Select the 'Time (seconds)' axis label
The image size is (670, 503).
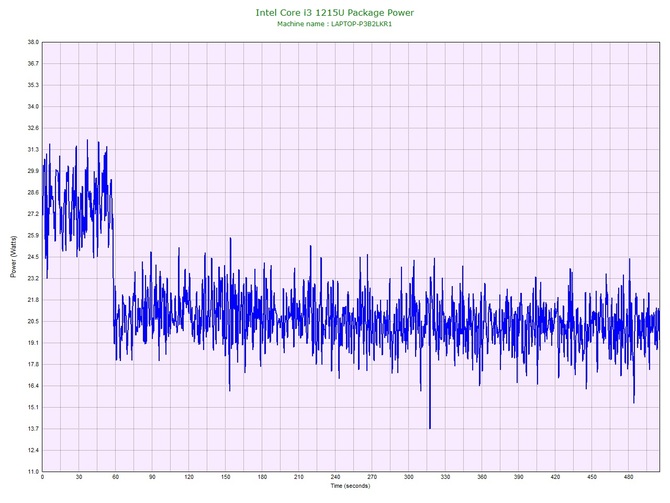tap(350, 486)
